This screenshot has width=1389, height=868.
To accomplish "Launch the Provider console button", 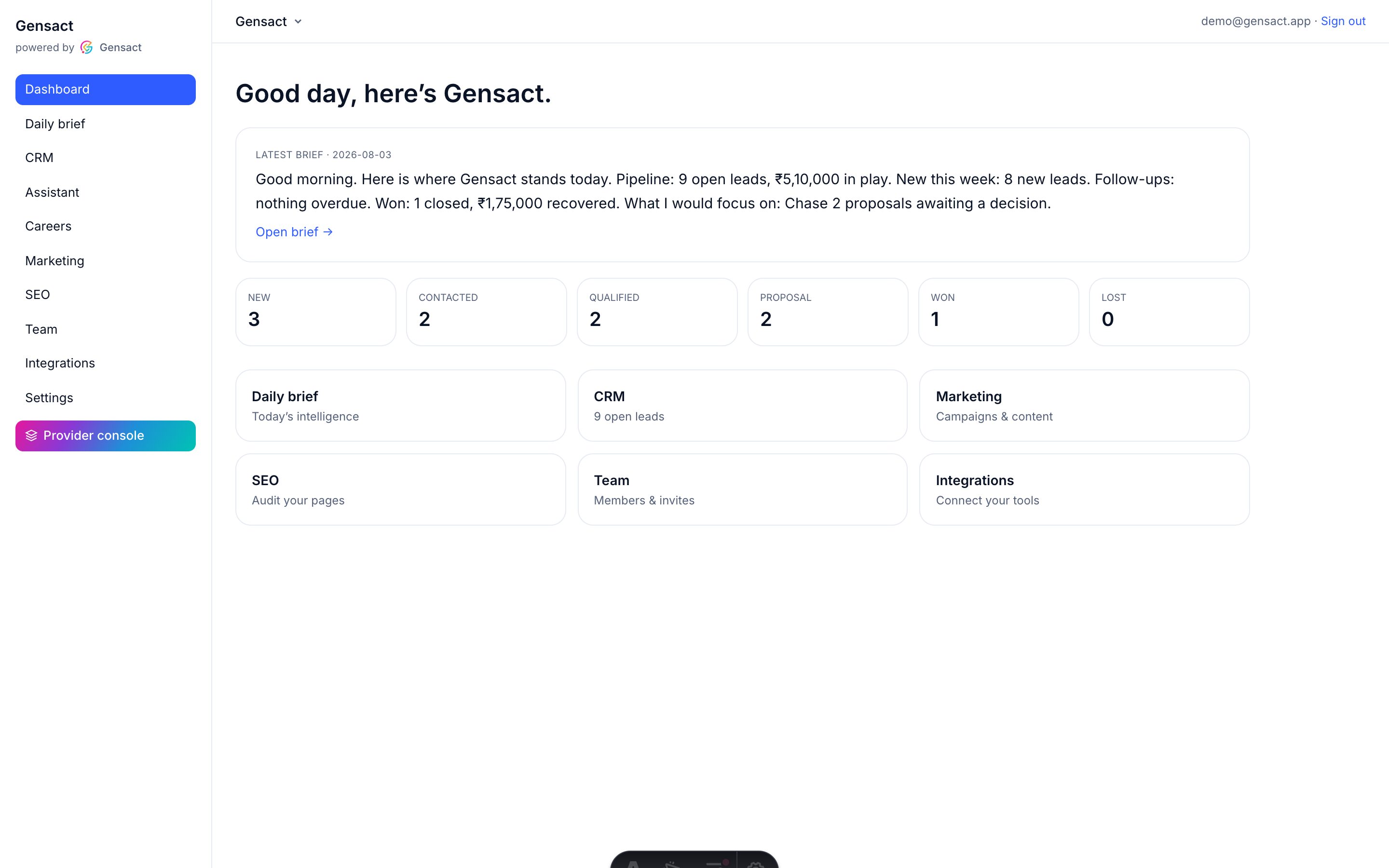I will pyautogui.click(x=106, y=436).
